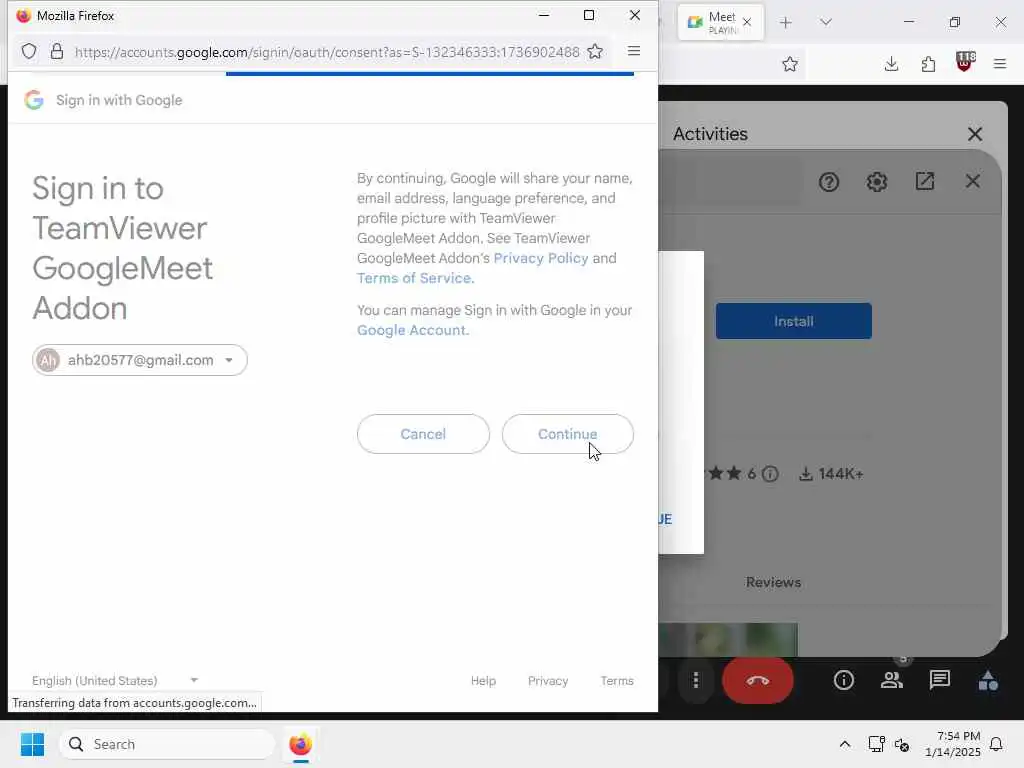Click the Continue button
The height and width of the screenshot is (768, 1024).
568,434
